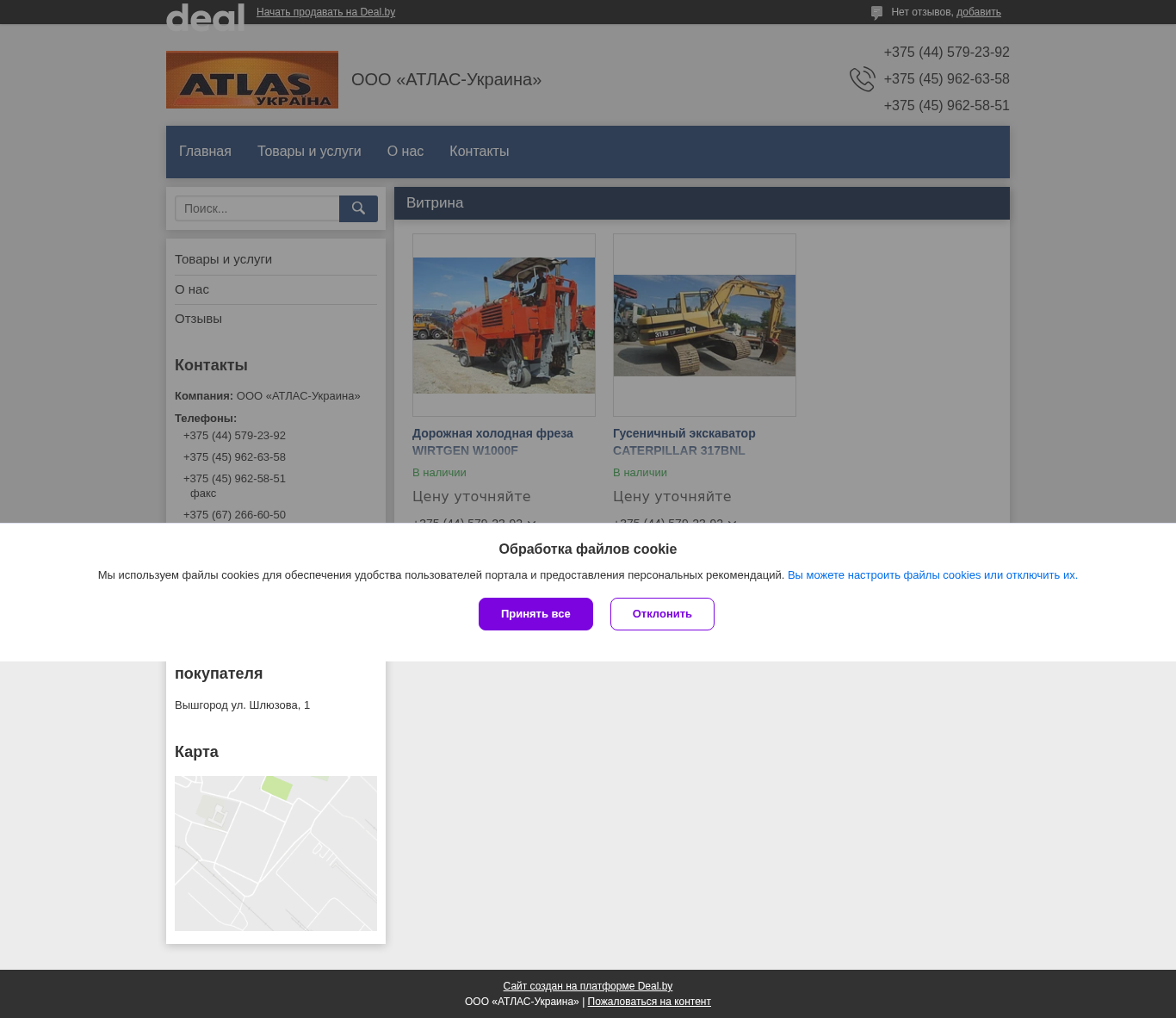Click the 'Контакты' sidebar heading
This screenshot has height=1018, width=1176.
click(211, 365)
